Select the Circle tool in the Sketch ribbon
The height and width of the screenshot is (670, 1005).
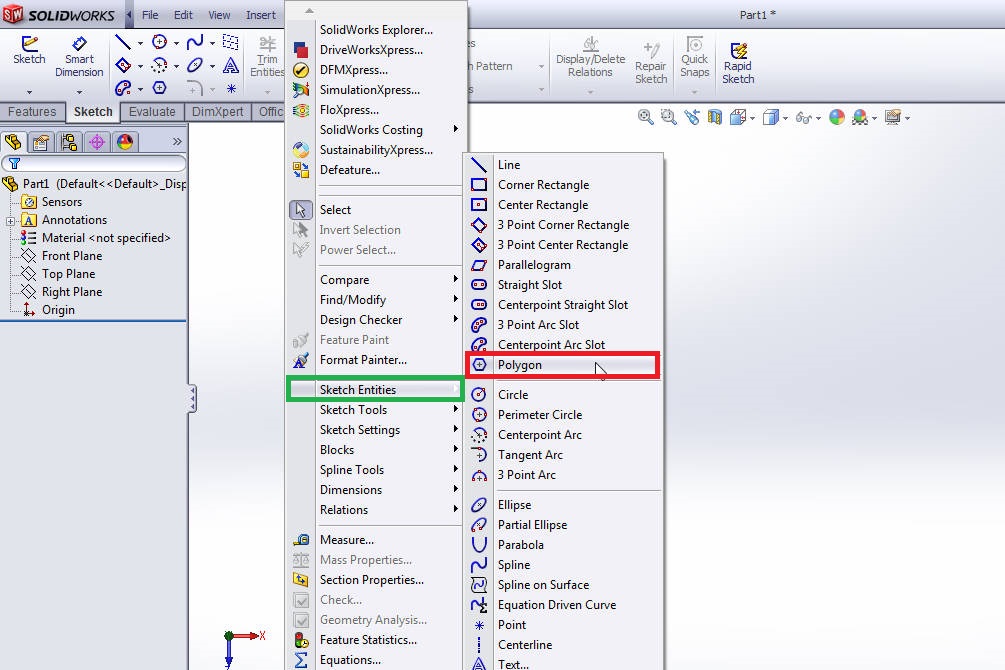tap(160, 42)
